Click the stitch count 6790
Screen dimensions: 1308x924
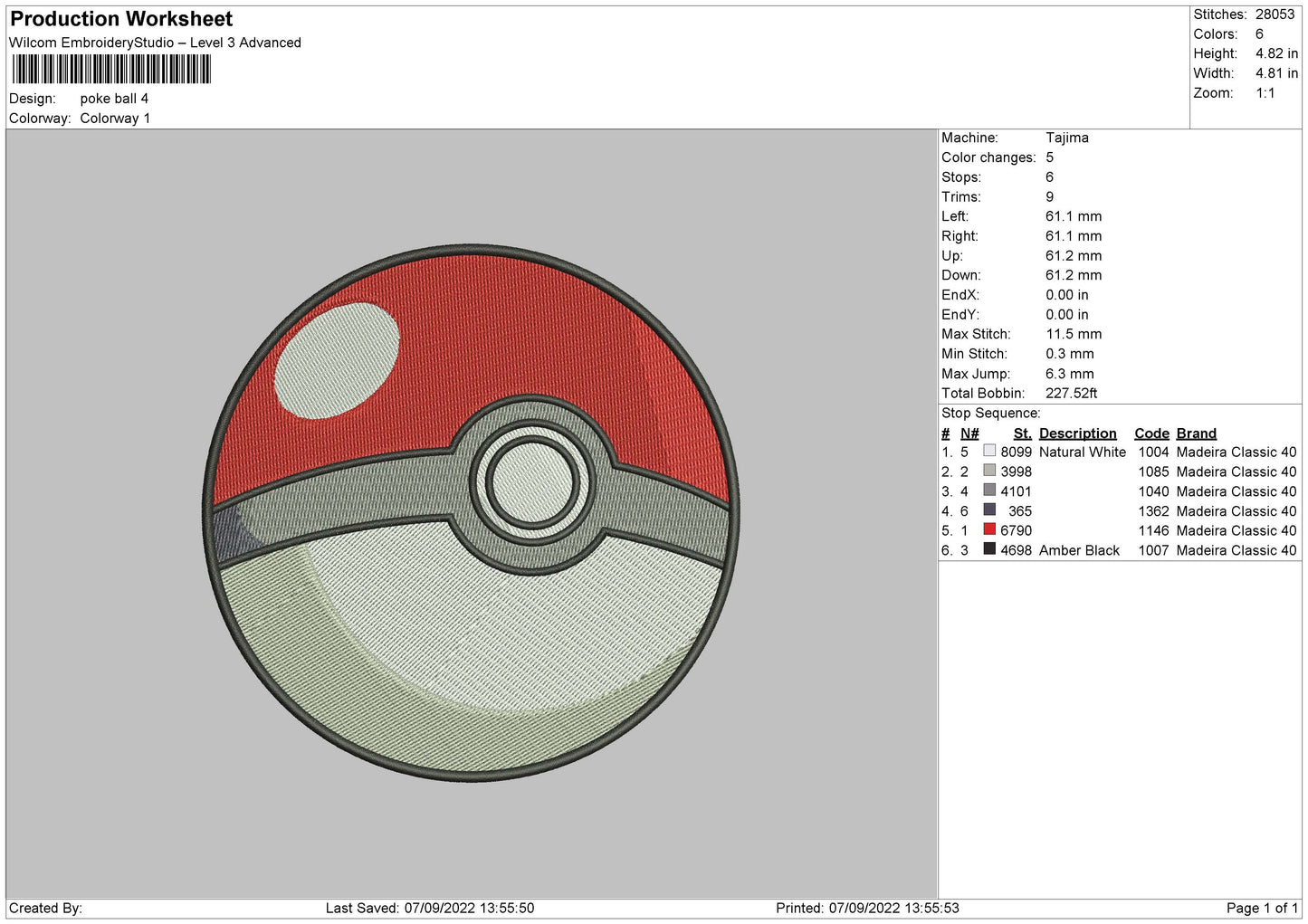(x=1016, y=530)
